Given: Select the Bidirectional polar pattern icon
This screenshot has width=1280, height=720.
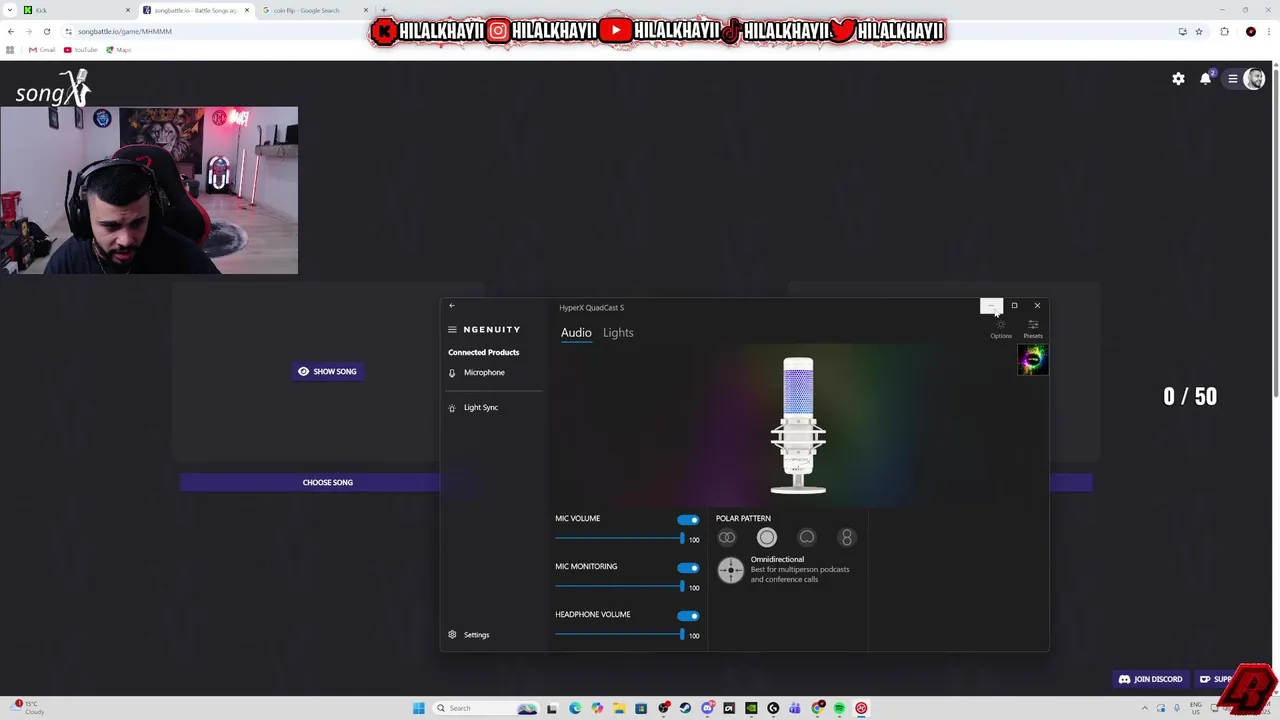Looking at the screenshot, I should [x=847, y=538].
